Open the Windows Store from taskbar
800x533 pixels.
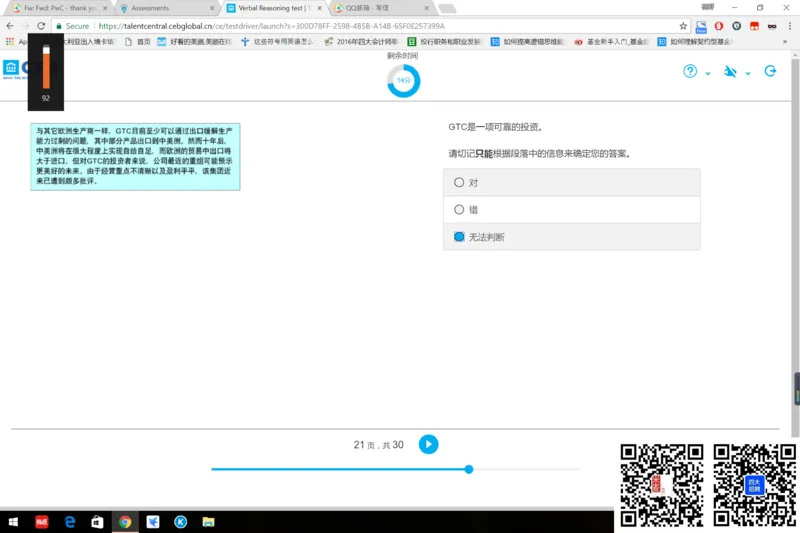click(97, 522)
